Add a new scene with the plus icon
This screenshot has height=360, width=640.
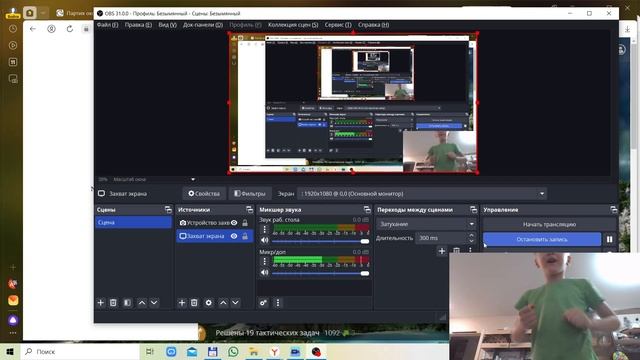pyautogui.click(x=100, y=302)
